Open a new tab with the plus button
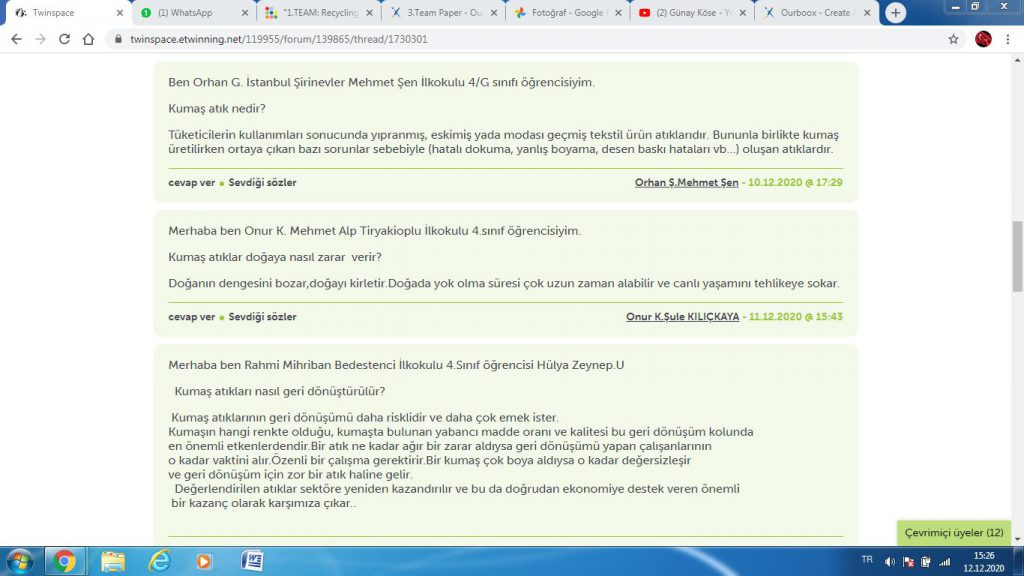 click(x=896, y=13)
